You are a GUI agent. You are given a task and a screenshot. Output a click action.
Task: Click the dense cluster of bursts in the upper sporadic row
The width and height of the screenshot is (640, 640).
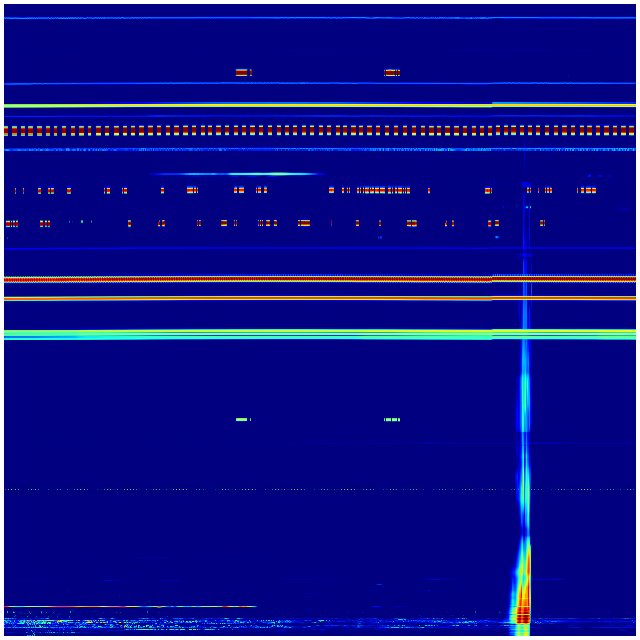tap(385, 190)
